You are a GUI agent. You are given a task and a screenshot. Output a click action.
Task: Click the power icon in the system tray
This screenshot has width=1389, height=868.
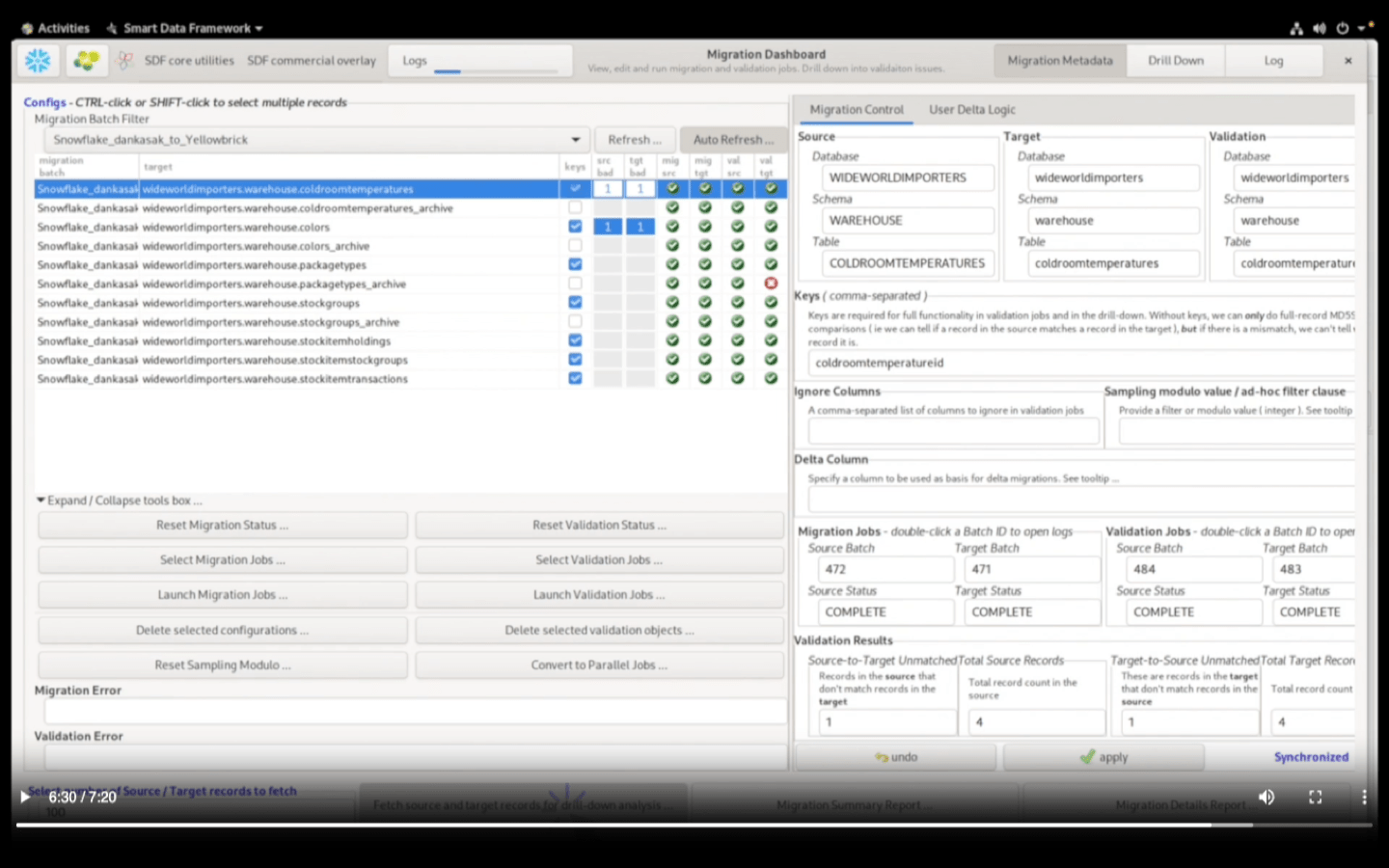pos(1343,28)
